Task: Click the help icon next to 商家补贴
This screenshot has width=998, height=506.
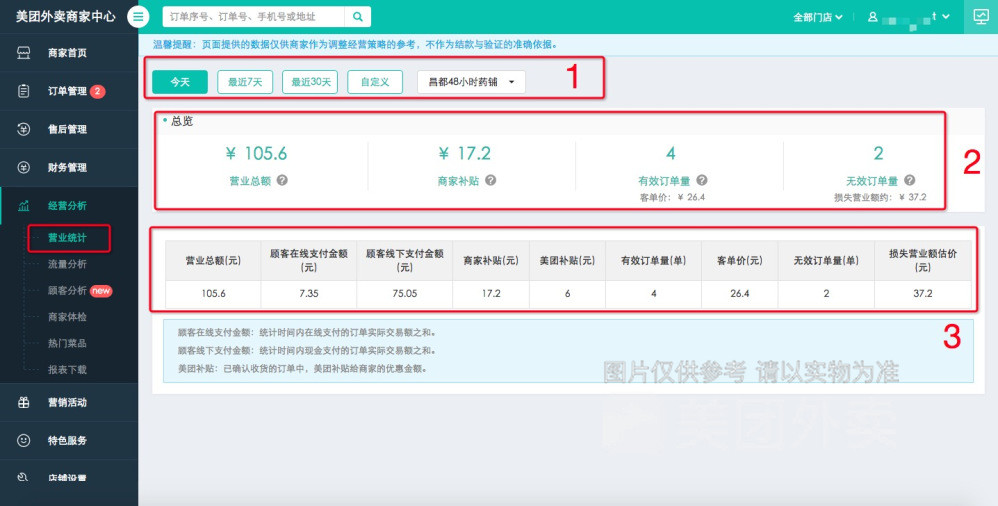Action: coord(491,181)
